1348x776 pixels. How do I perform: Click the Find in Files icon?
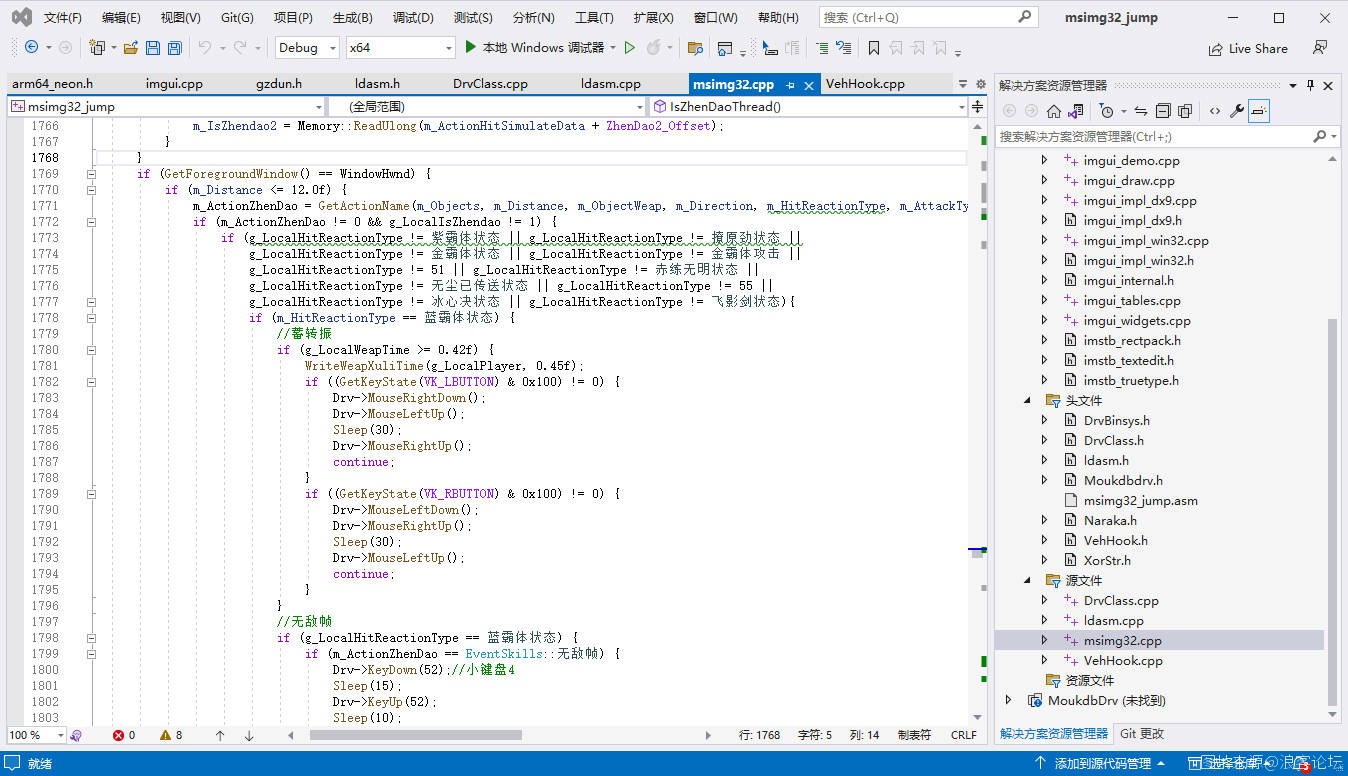point(695,48)
